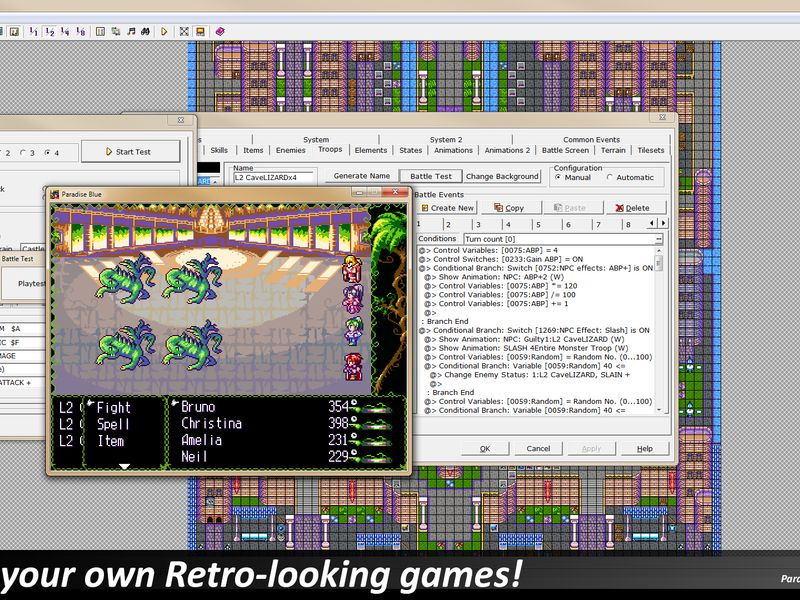Click Cancel in the Database dialog

538,448
